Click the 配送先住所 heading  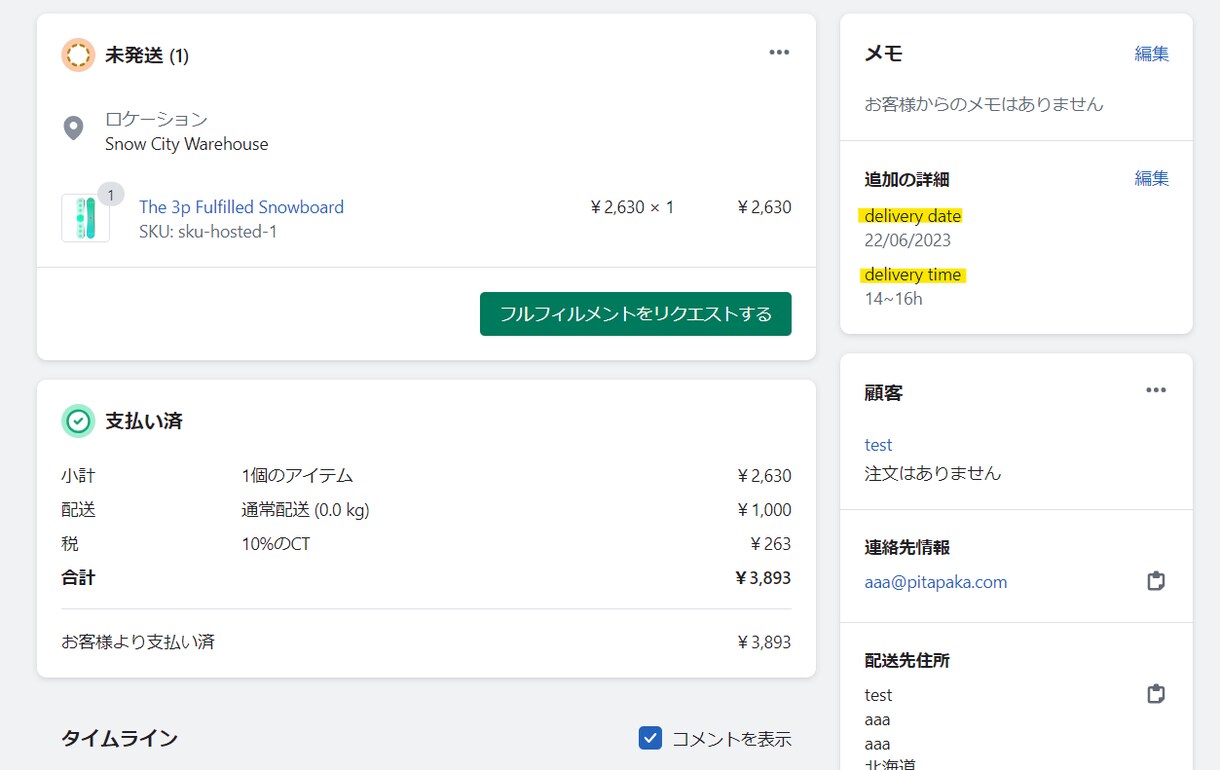[x=907, y=660]
